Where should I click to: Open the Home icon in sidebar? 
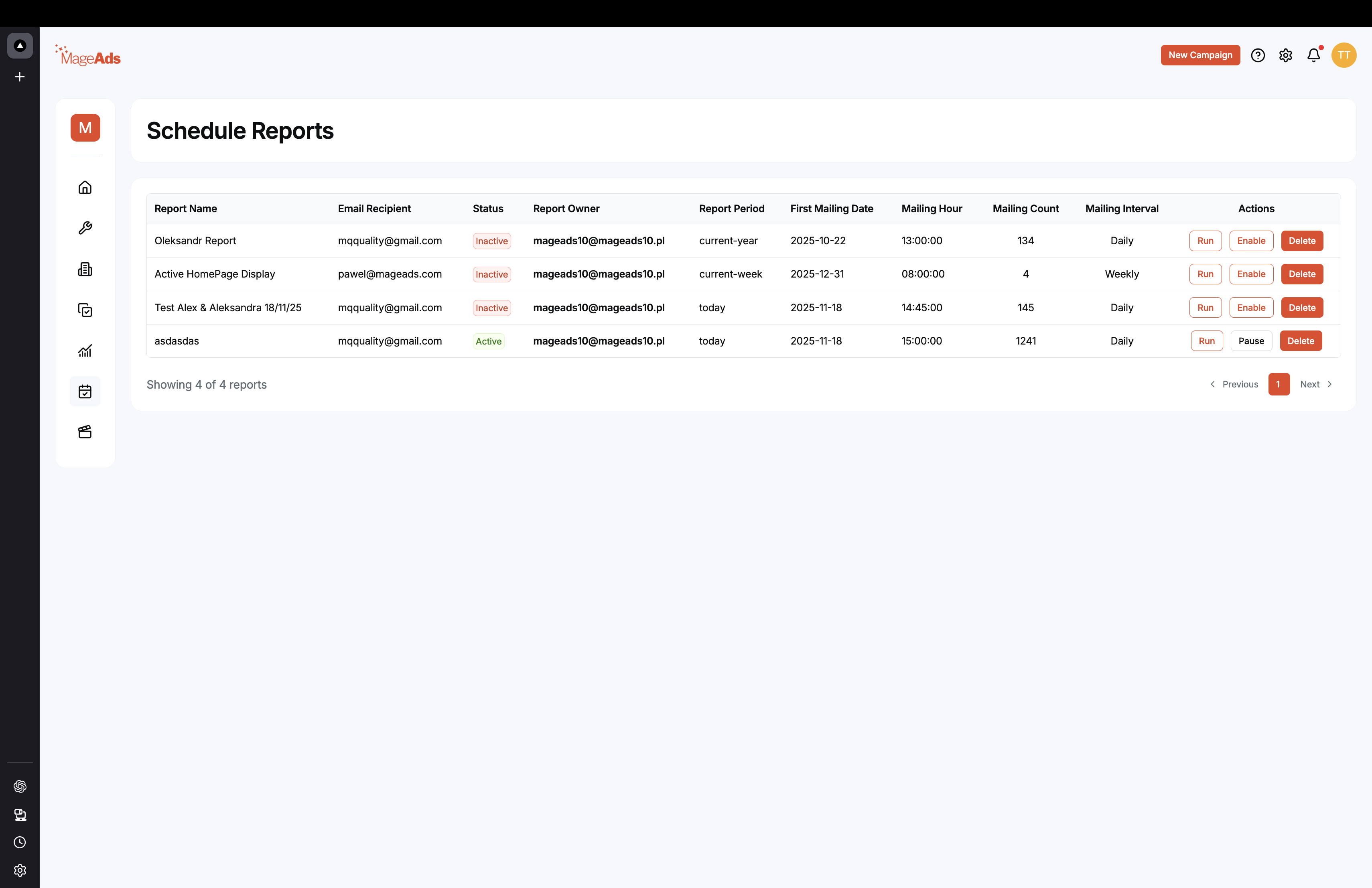[85, 187]
